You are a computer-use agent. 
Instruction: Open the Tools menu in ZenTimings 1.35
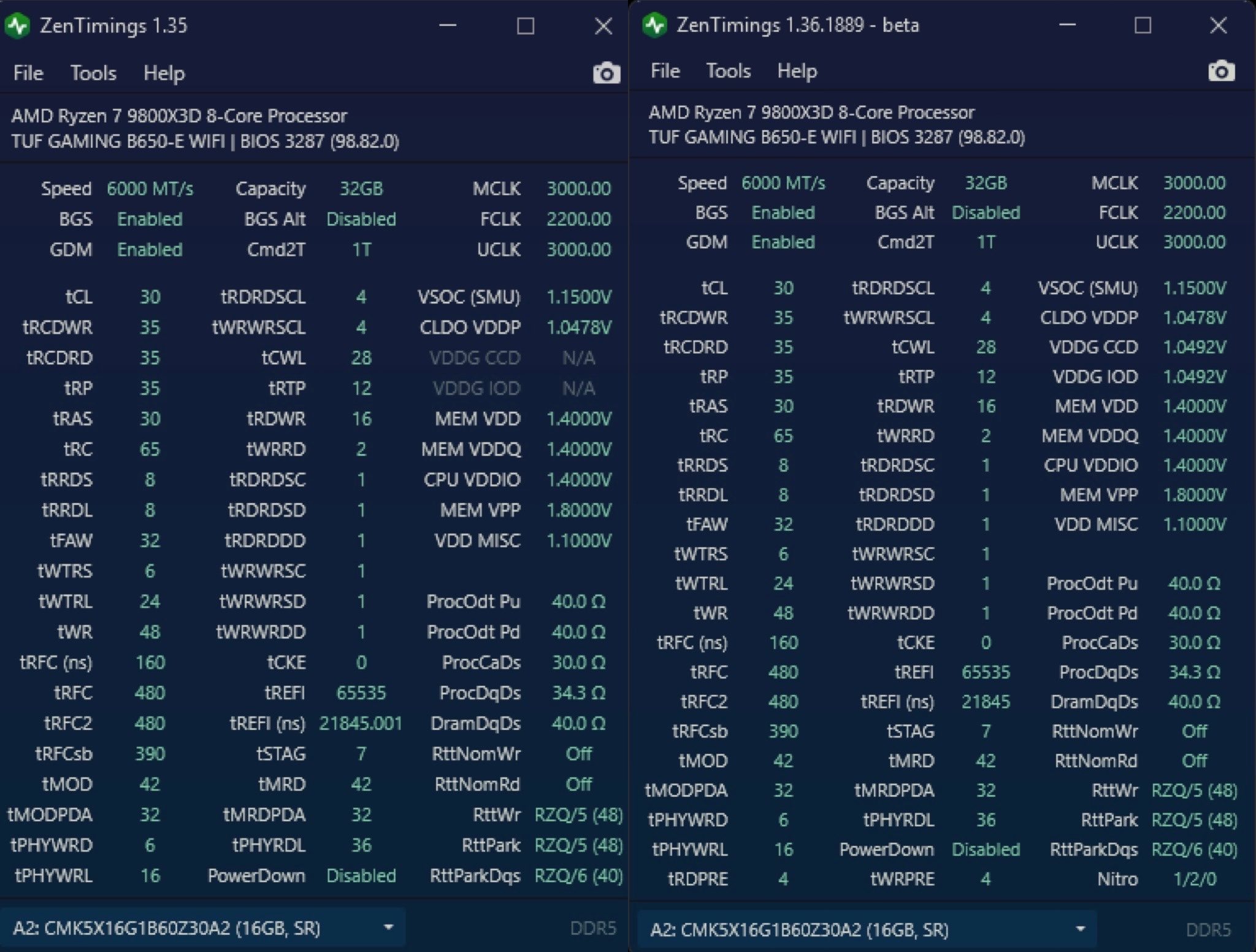coord(93,74)
